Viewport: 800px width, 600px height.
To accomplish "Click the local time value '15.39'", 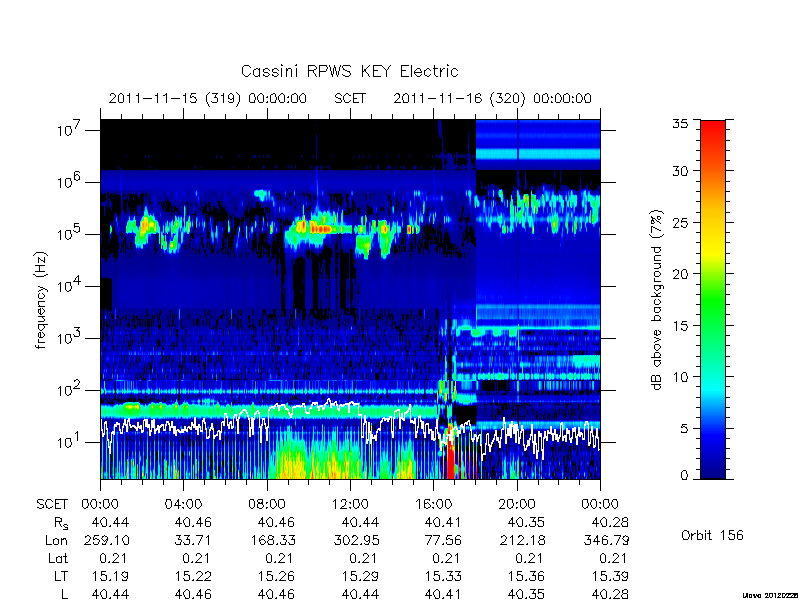I will [x=609, y=576].
